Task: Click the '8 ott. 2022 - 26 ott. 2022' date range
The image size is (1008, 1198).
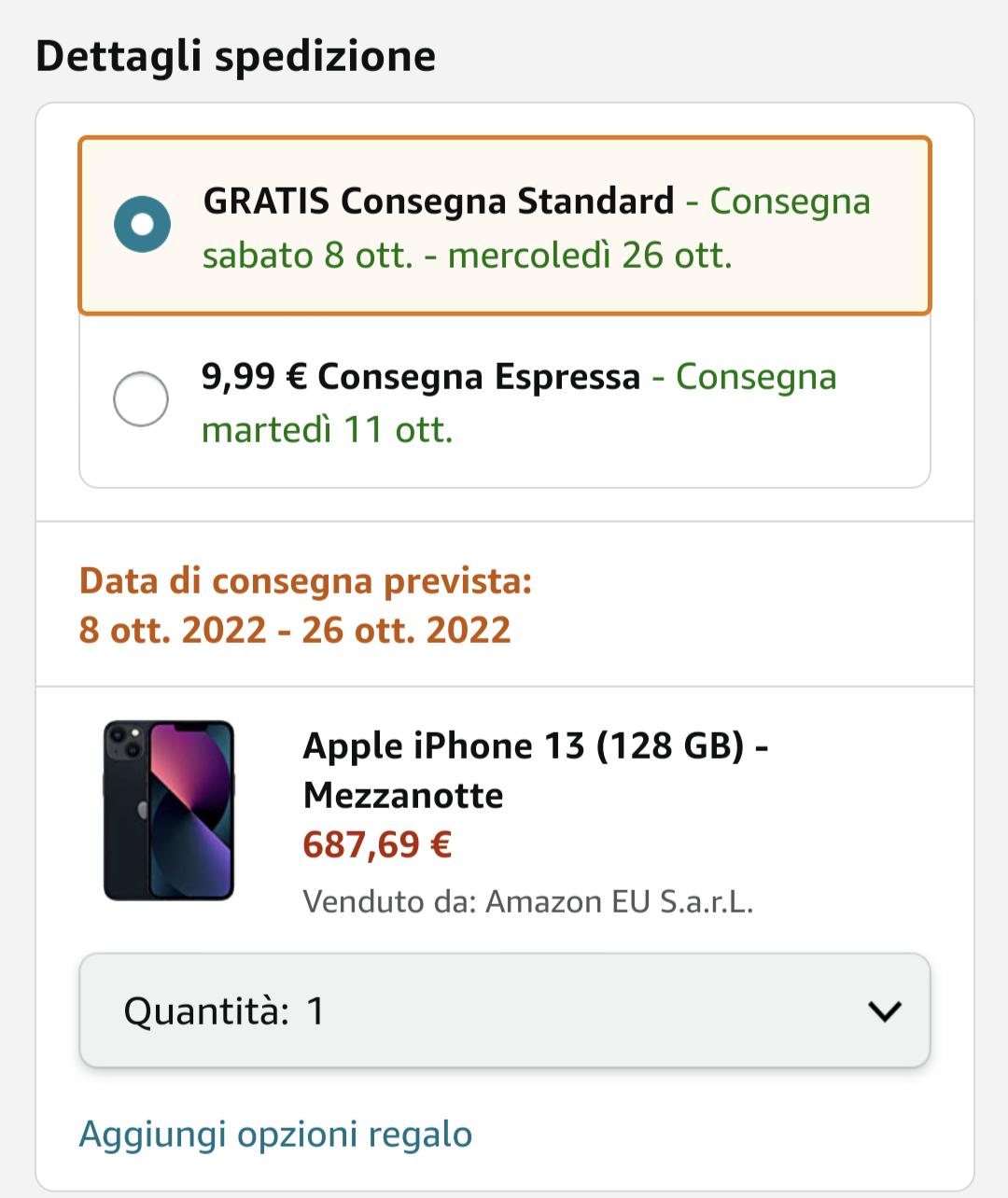Action: click(295, 631)
